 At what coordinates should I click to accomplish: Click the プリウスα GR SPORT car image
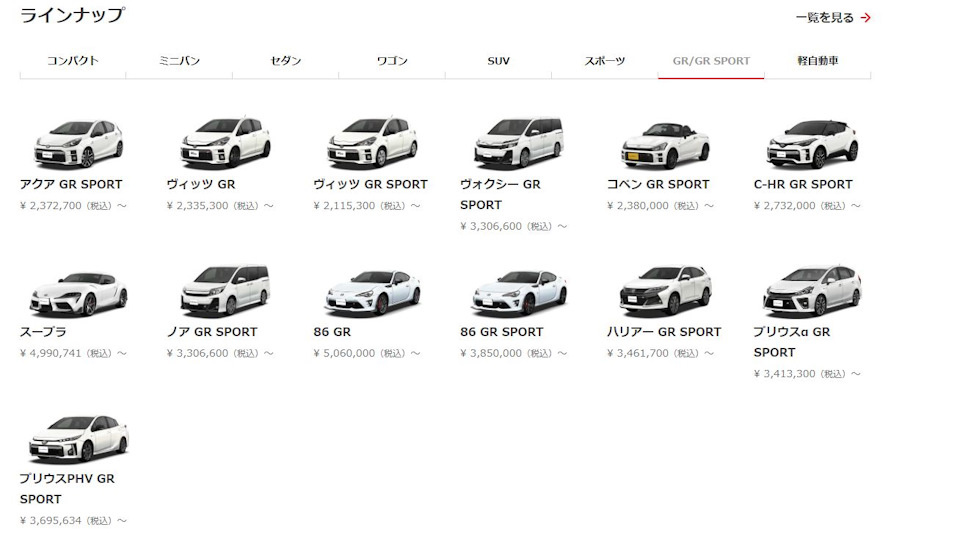tap(812, 292)
